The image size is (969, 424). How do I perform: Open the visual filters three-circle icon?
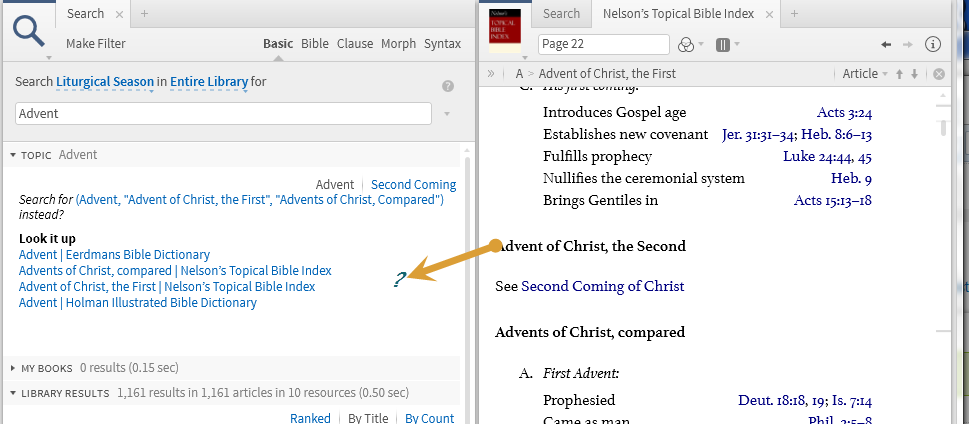point(686,44)
